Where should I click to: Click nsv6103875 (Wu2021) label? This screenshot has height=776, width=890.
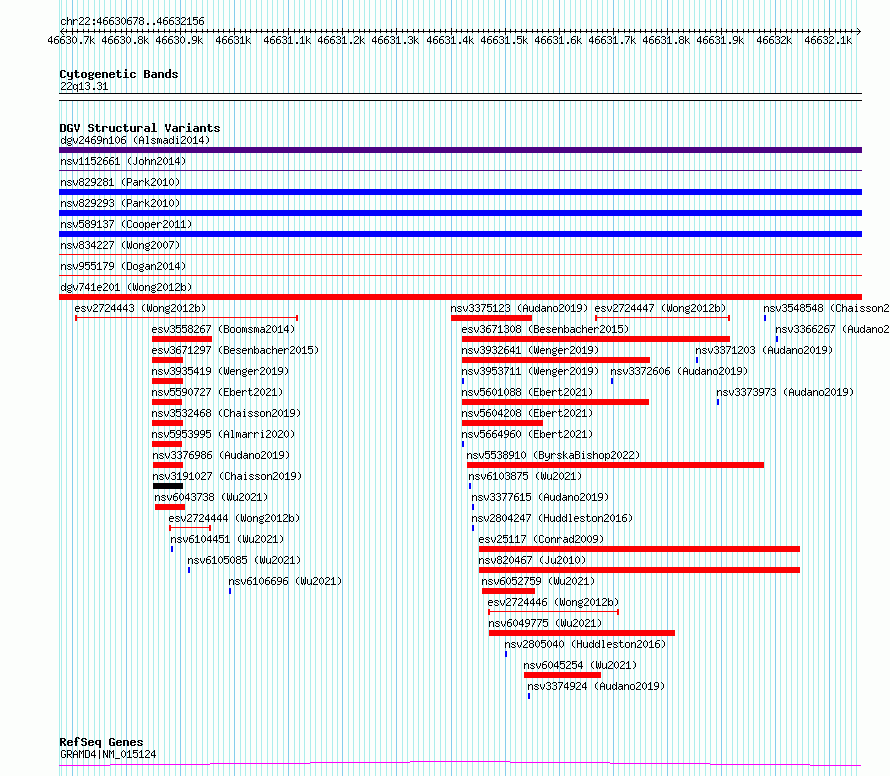525,476
